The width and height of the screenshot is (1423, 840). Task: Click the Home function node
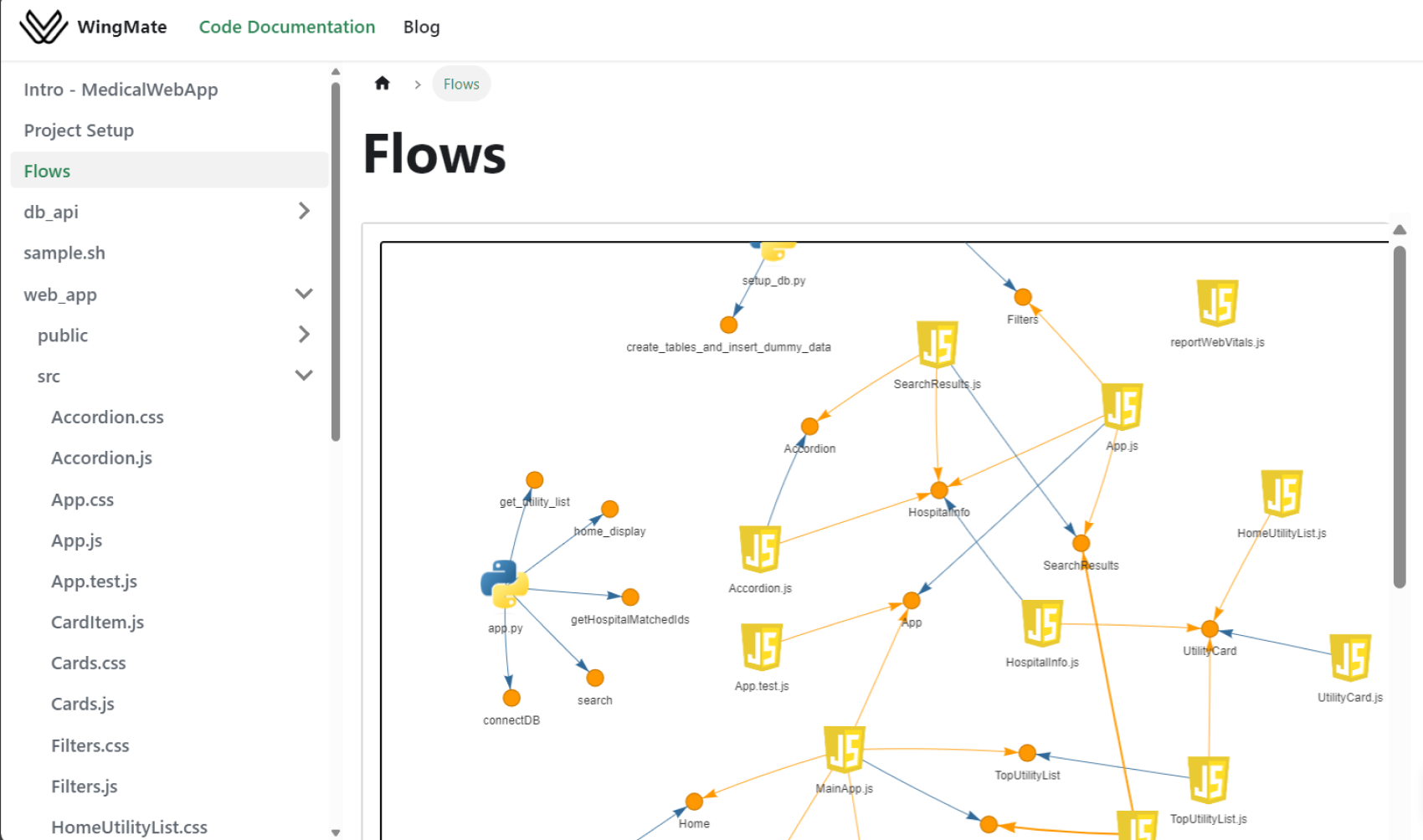click(694, 802)
